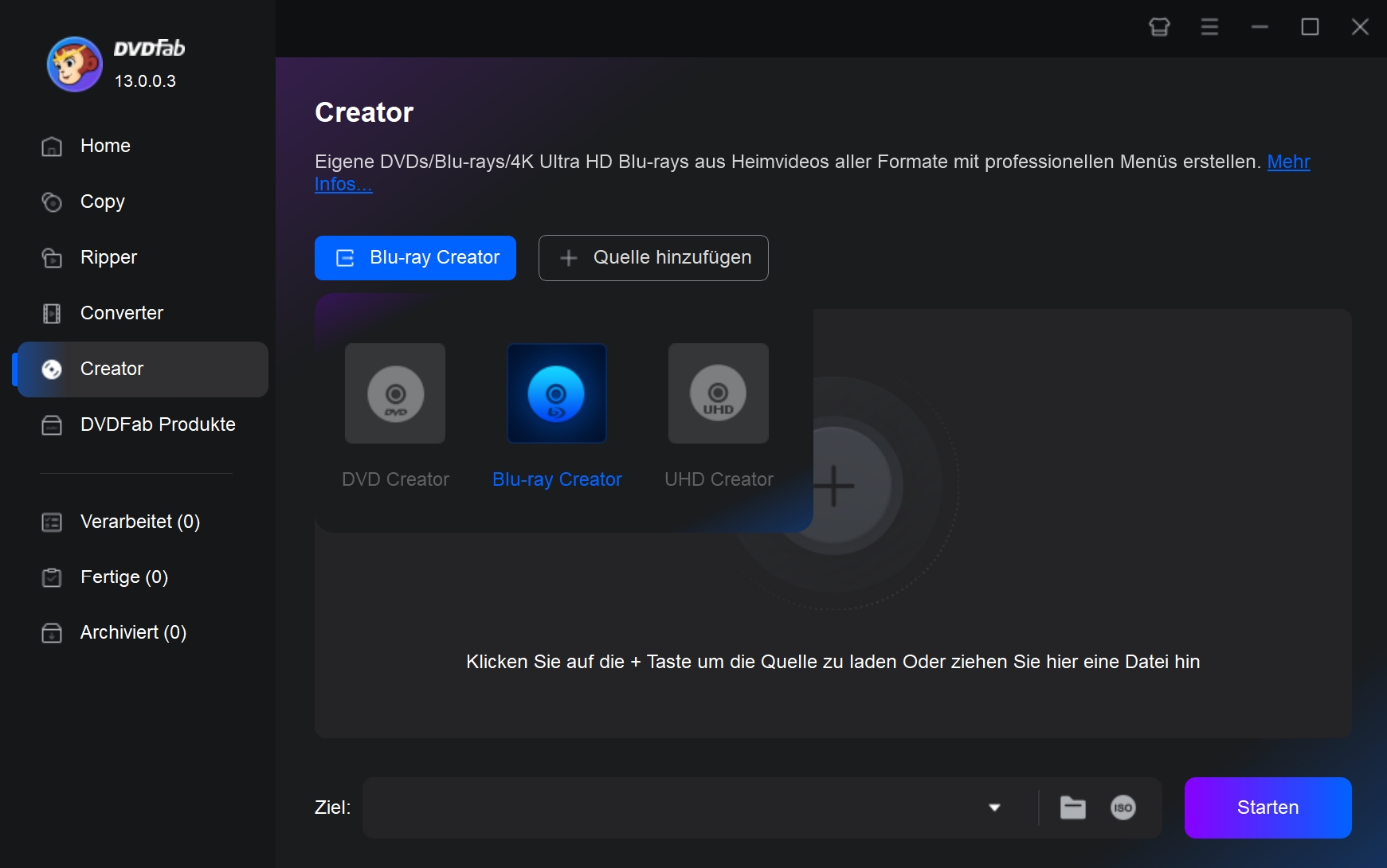Click the Fertige clipboard icon
The image size is (1387, 868).
click(52, 577)
